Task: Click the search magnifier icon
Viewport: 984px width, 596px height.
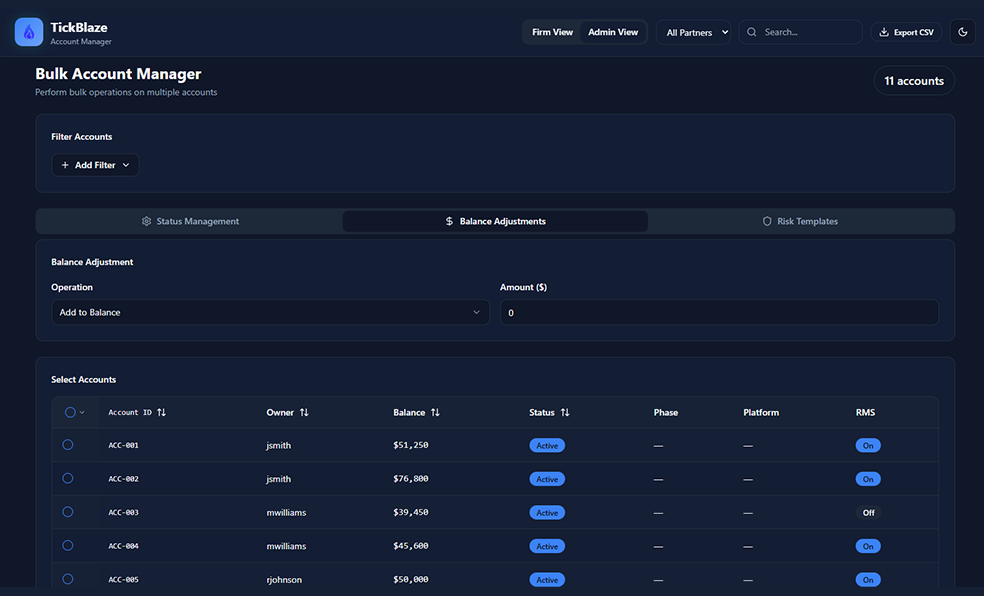Action: 752,32
